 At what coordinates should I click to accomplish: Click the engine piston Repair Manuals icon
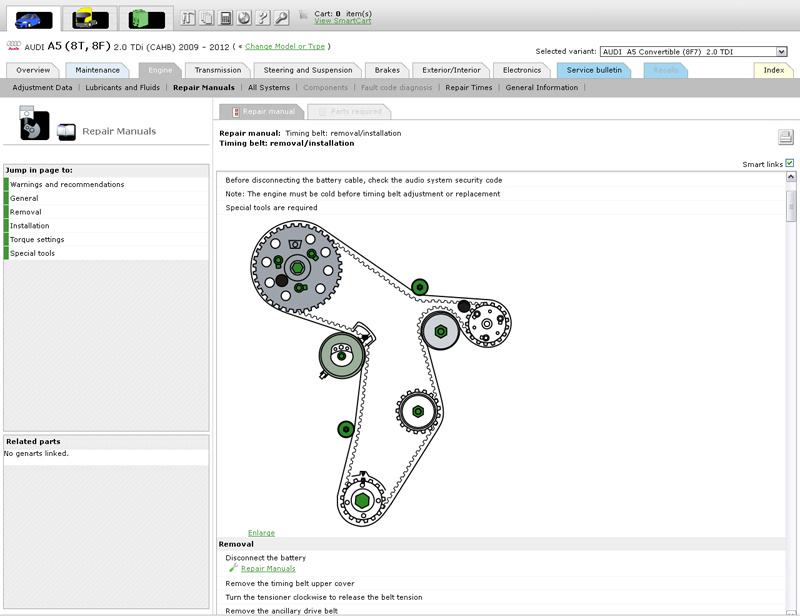click(34, 123)
